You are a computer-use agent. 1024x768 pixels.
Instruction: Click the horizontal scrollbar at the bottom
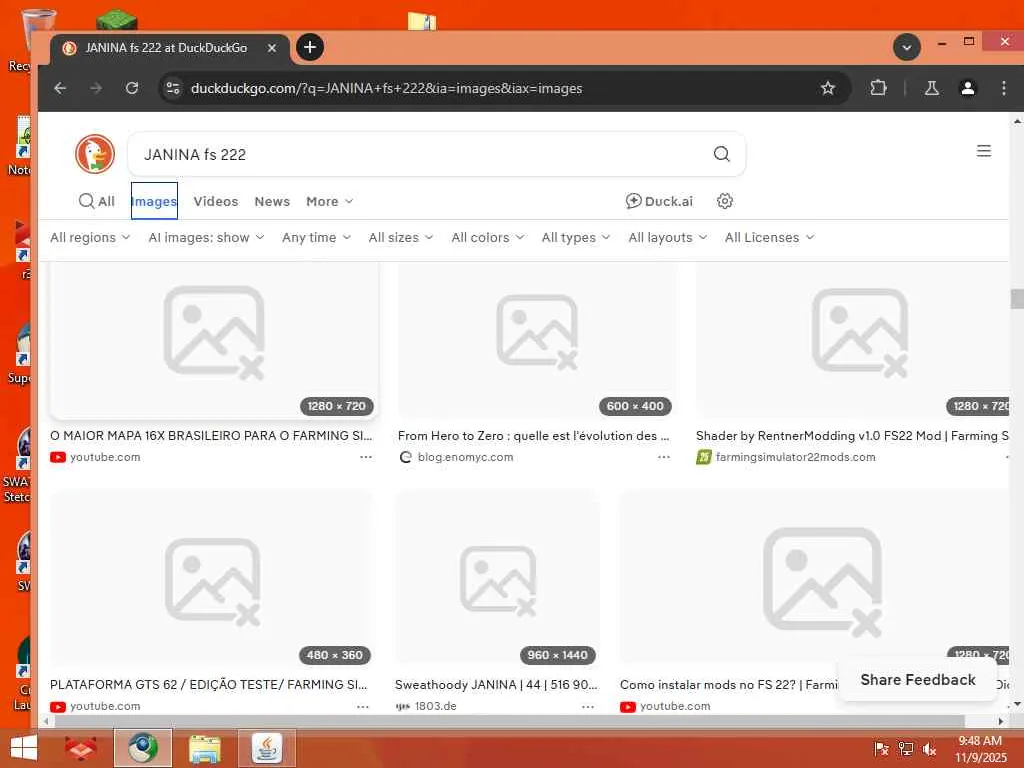509,721
